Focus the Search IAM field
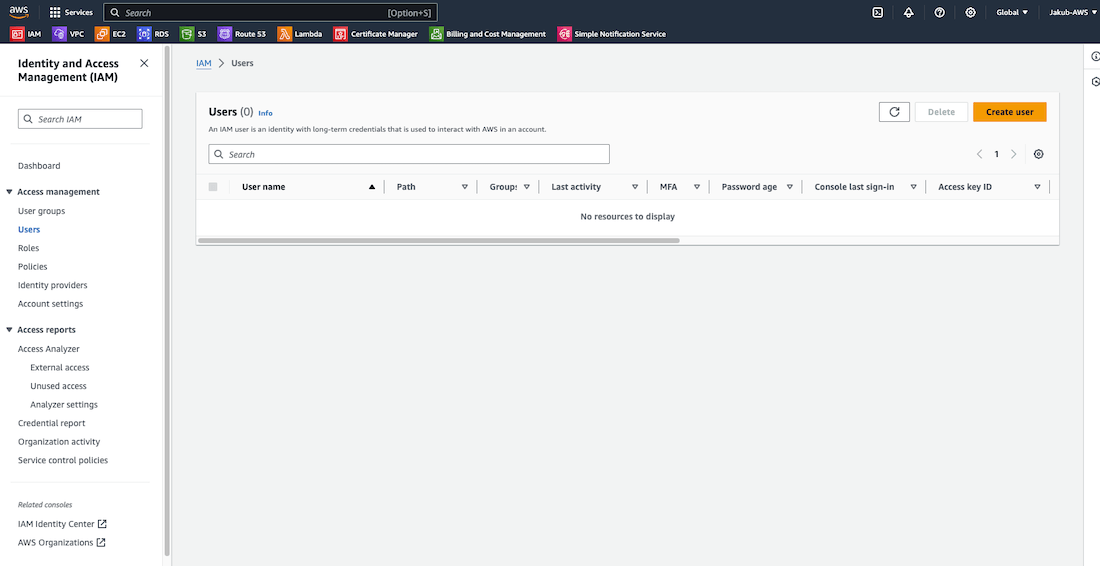The width and height of the screenshot is (1100, 566). pyautogui.click(x=80, y=119)
